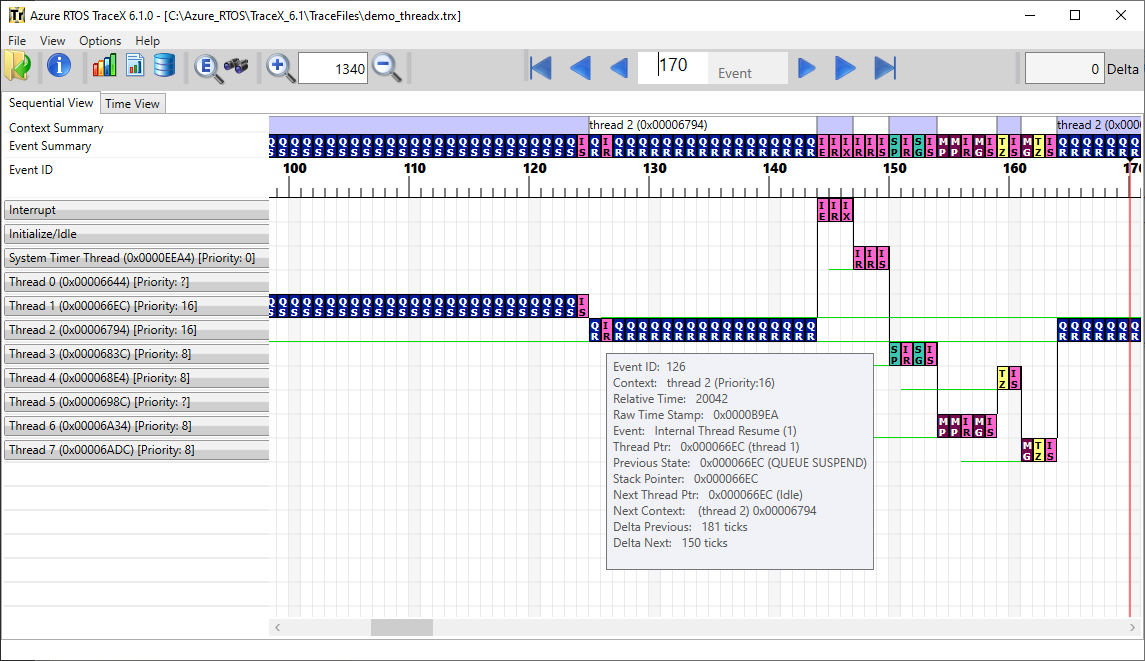1145x661 pixels.
Task: Click the first MP event in the Thread 6 row
Action: (x=943, y=426)
